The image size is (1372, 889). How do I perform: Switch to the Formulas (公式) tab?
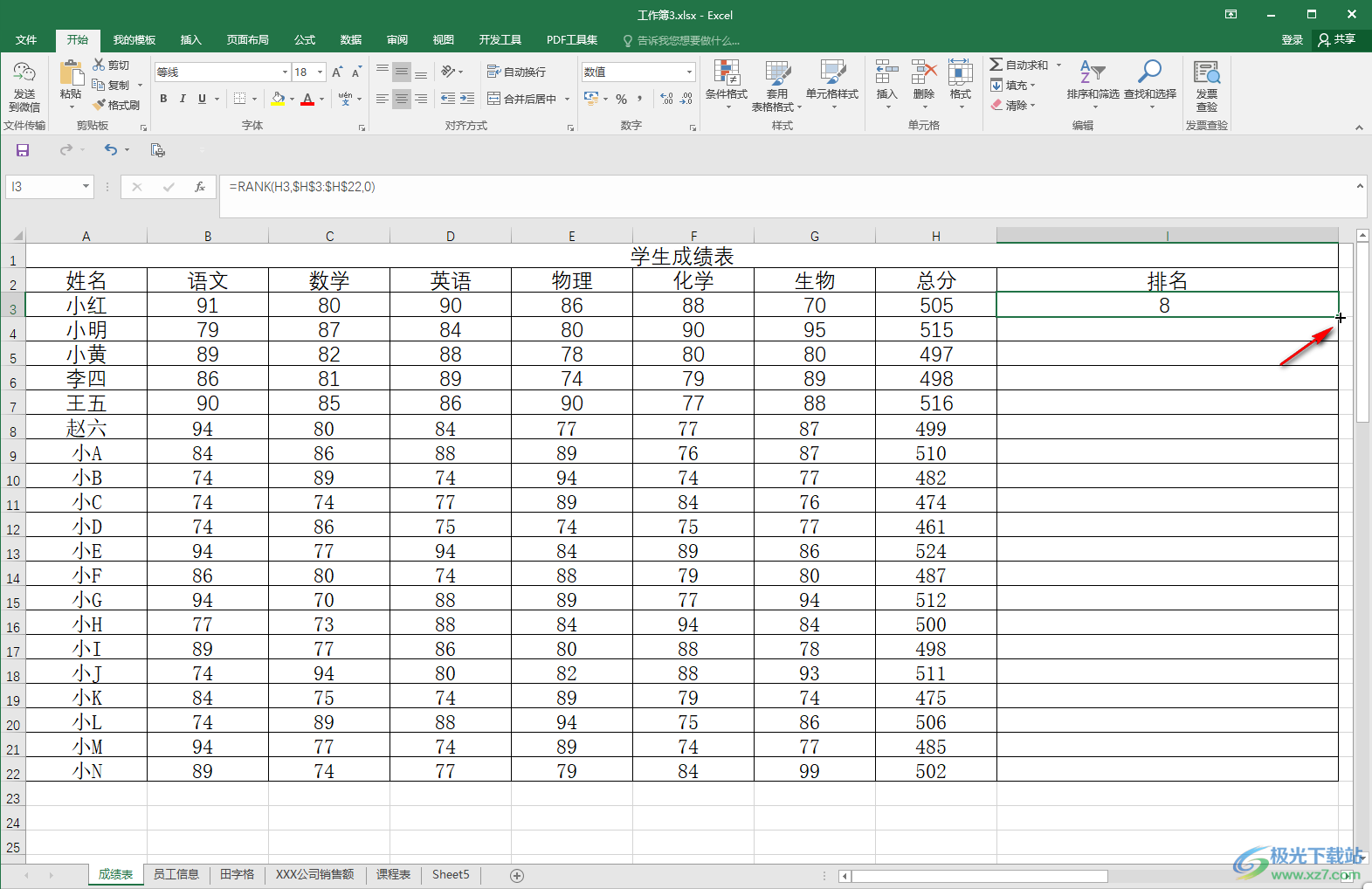coord(305,40)
